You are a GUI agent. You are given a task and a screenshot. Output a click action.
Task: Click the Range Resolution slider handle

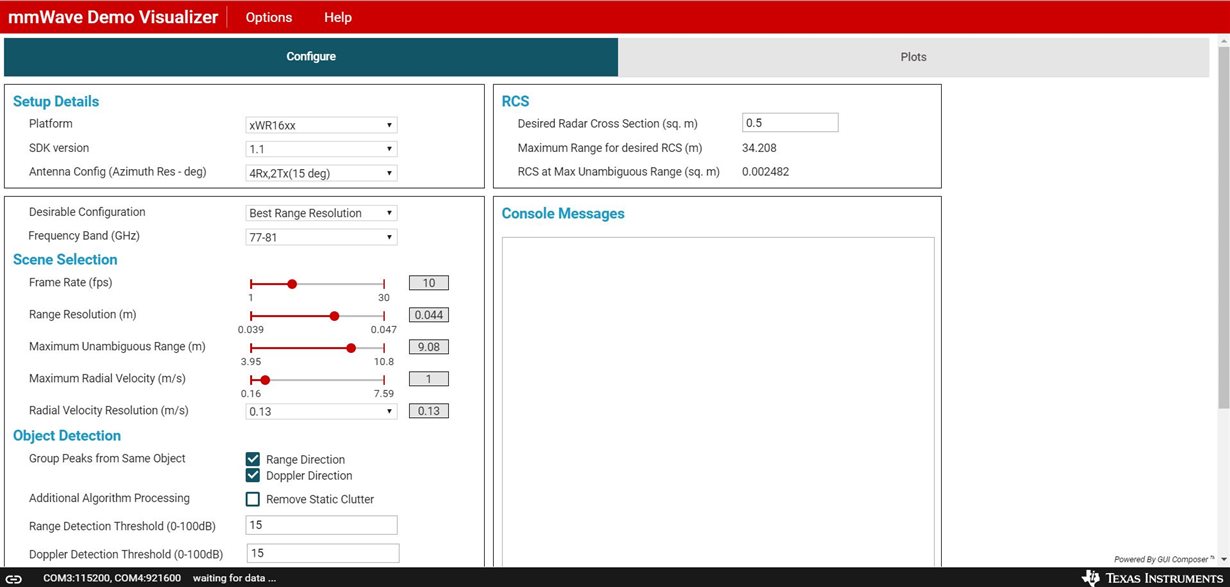pyautogui.click(x=334, y=316)
